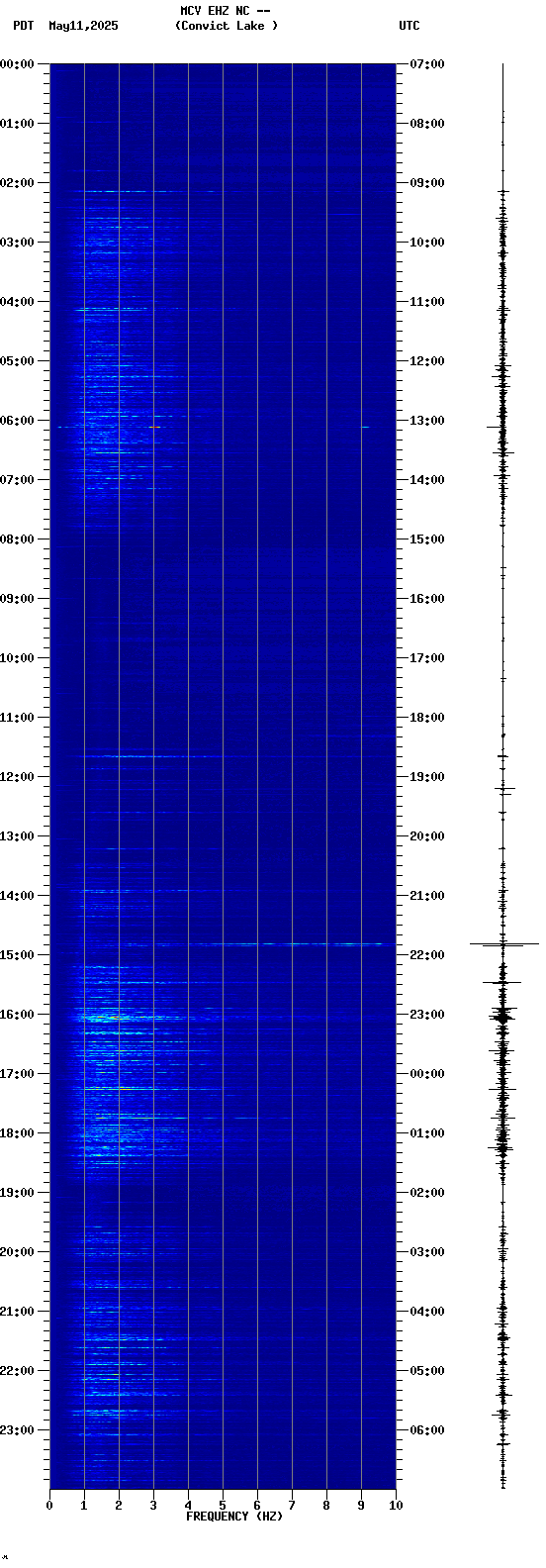Click frequency axis tick label 7

(292, 1506)
